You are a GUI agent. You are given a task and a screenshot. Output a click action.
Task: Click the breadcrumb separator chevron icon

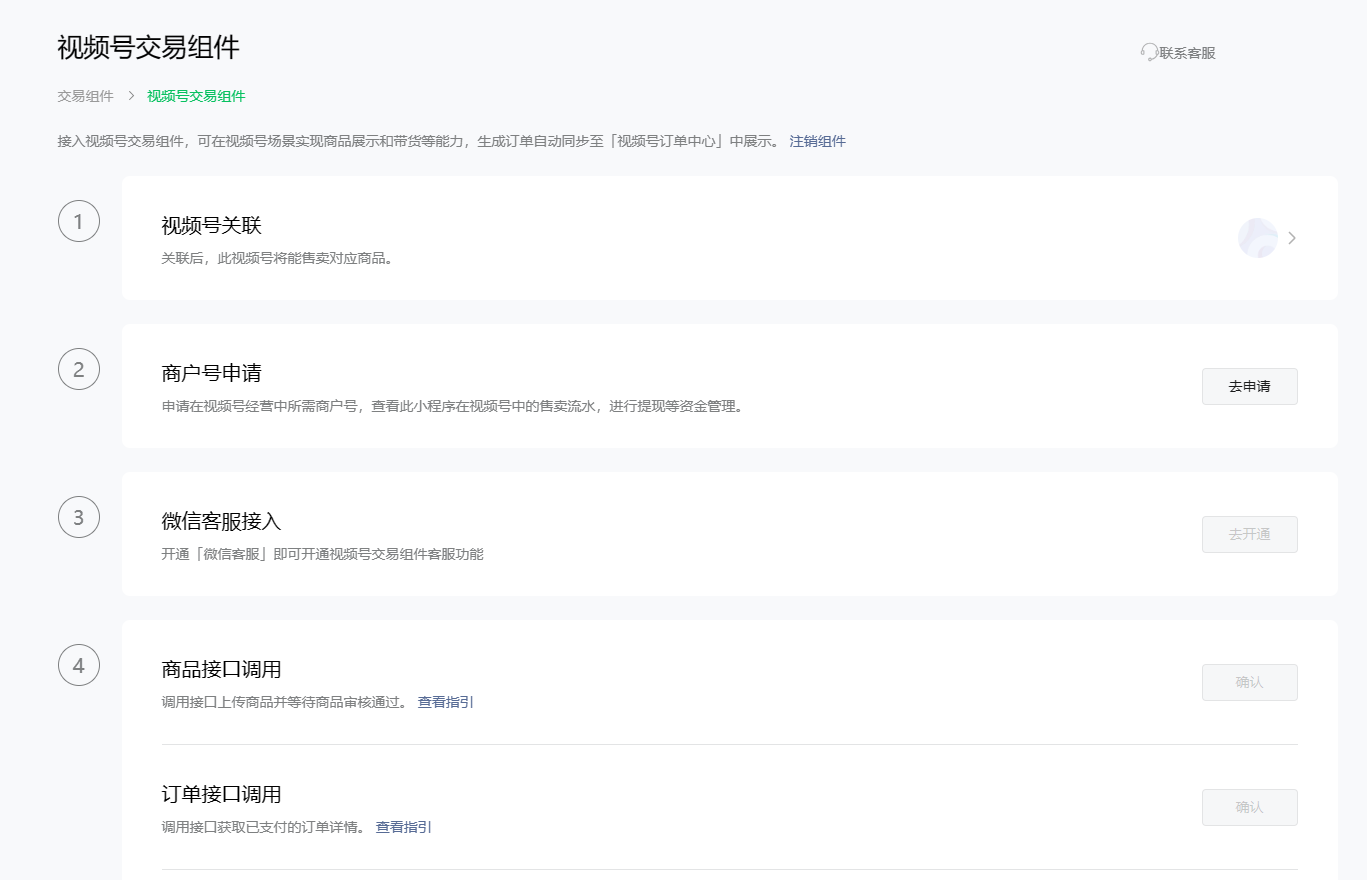coord(131,96)
